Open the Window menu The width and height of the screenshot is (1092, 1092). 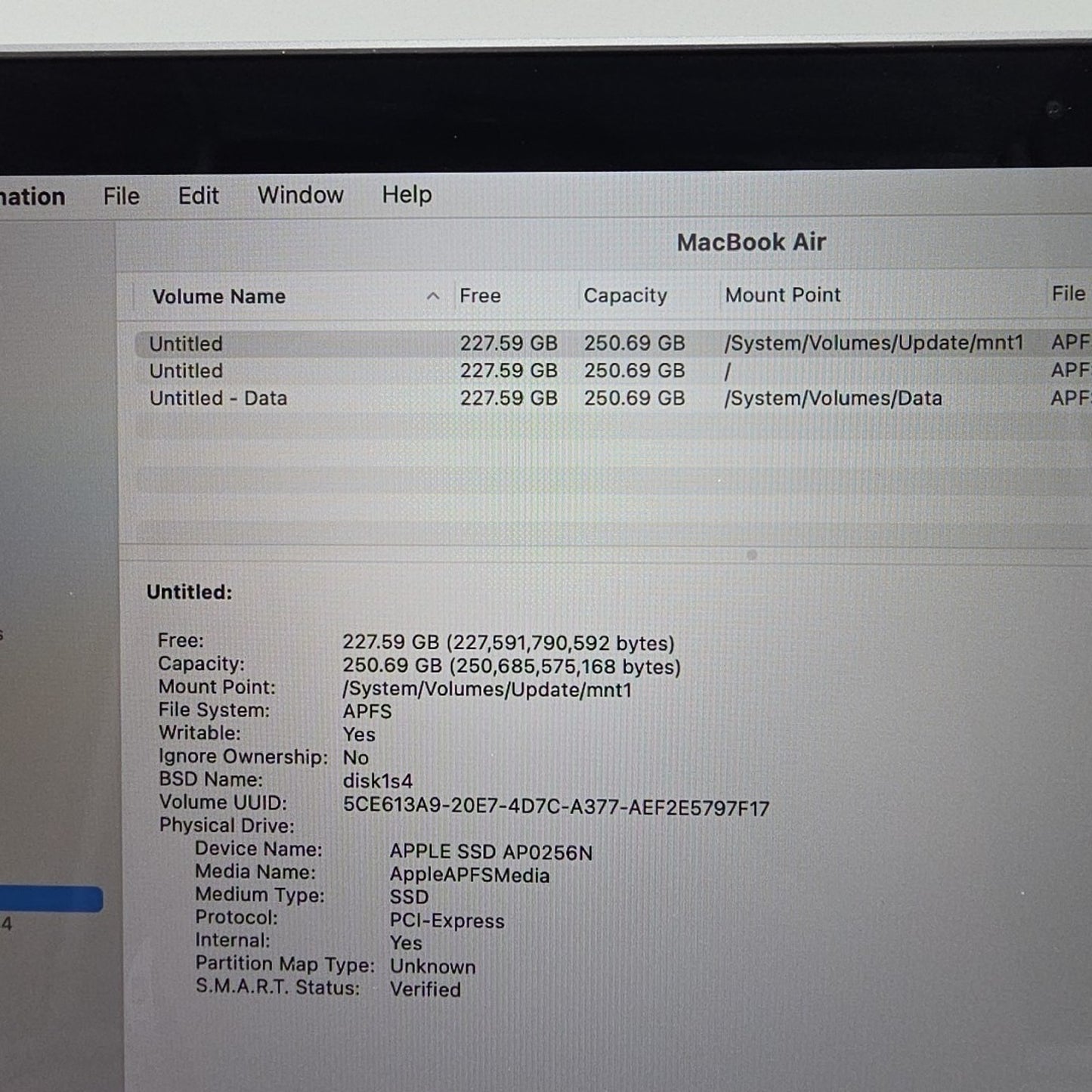click(x=299, y=195)
